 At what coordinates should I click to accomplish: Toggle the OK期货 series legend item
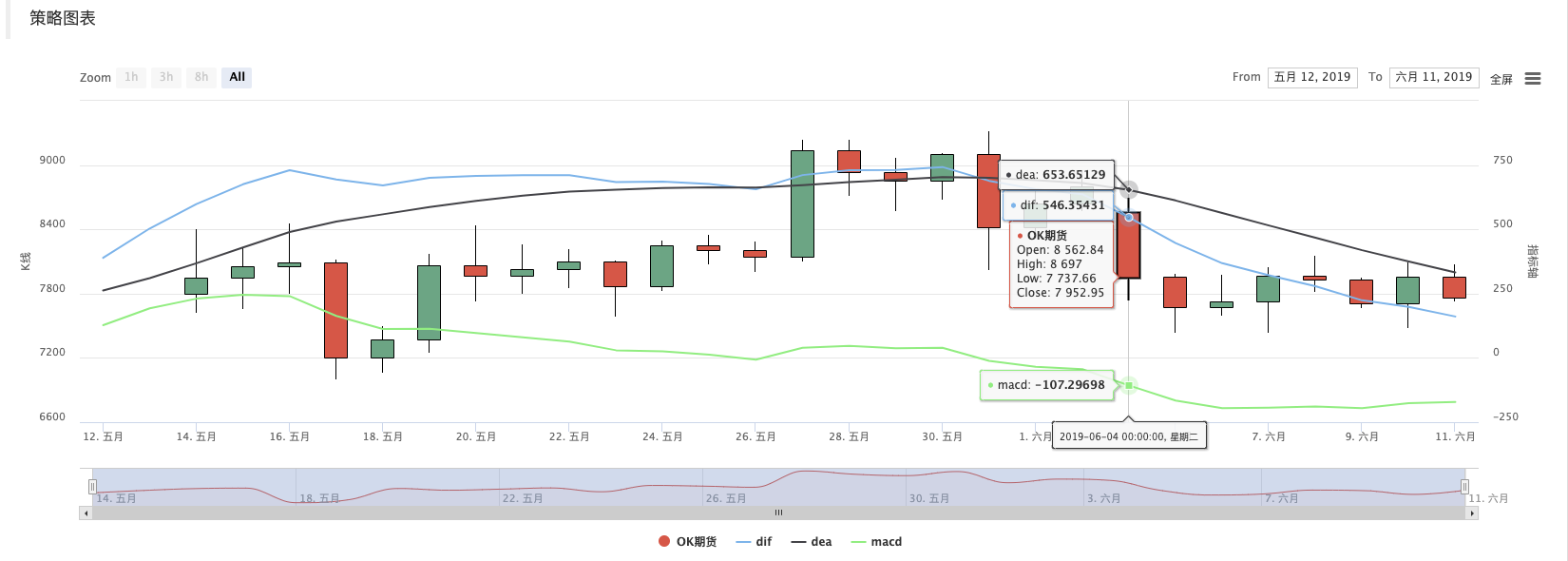point(687,542)
